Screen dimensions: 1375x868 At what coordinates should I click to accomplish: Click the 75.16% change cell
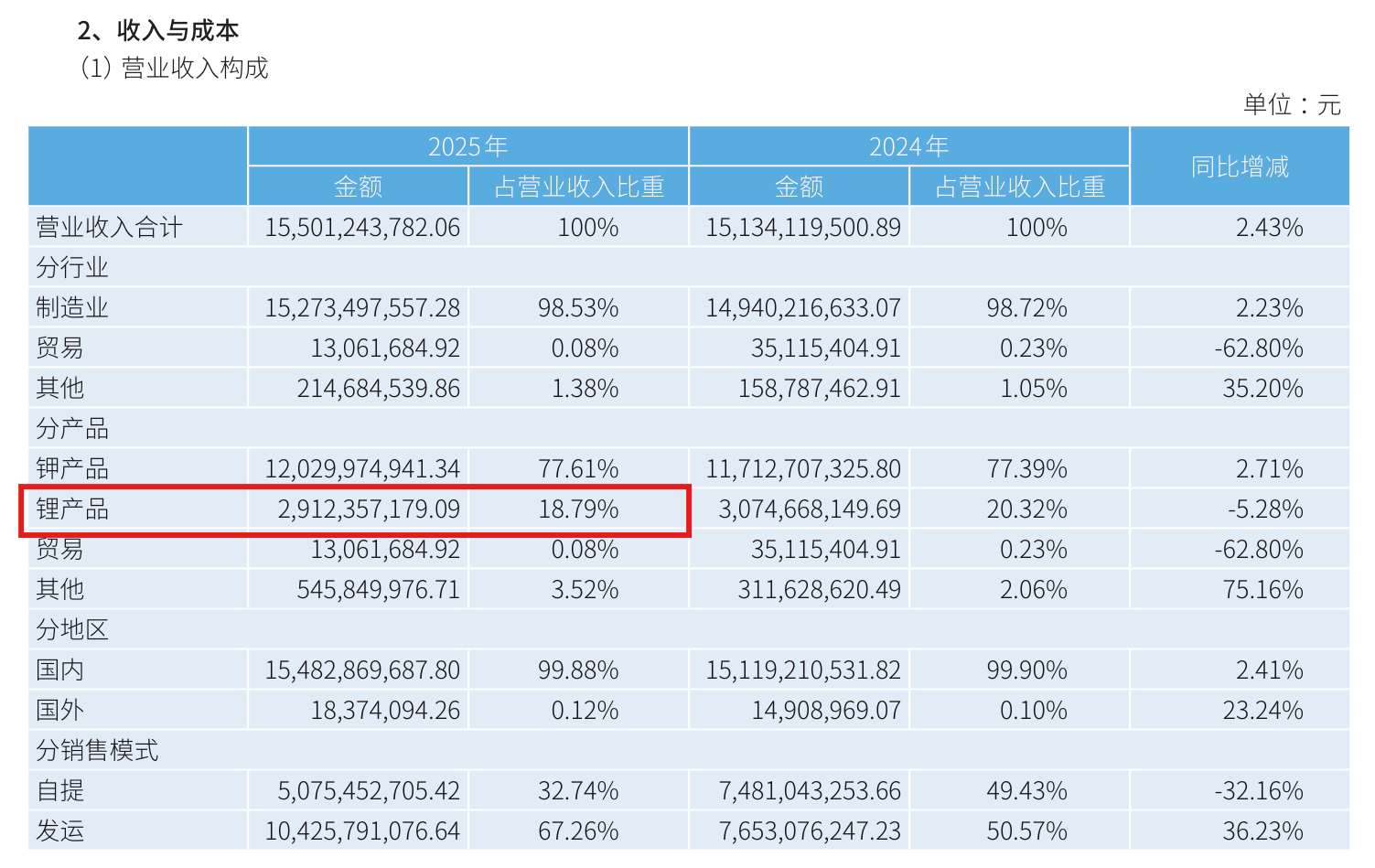(1262, 589)
